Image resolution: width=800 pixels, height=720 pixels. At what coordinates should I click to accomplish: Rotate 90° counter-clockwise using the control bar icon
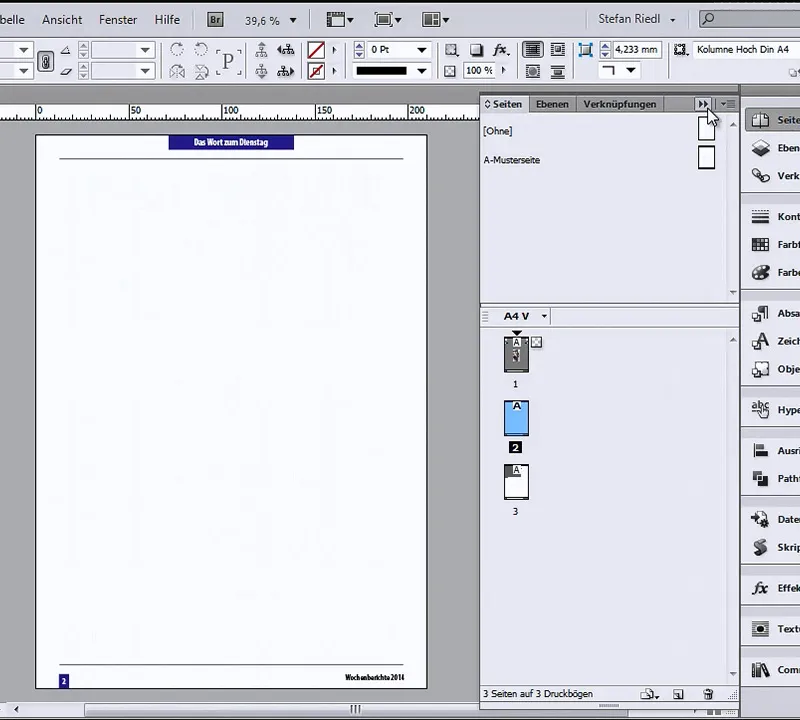tap(201, 49)
